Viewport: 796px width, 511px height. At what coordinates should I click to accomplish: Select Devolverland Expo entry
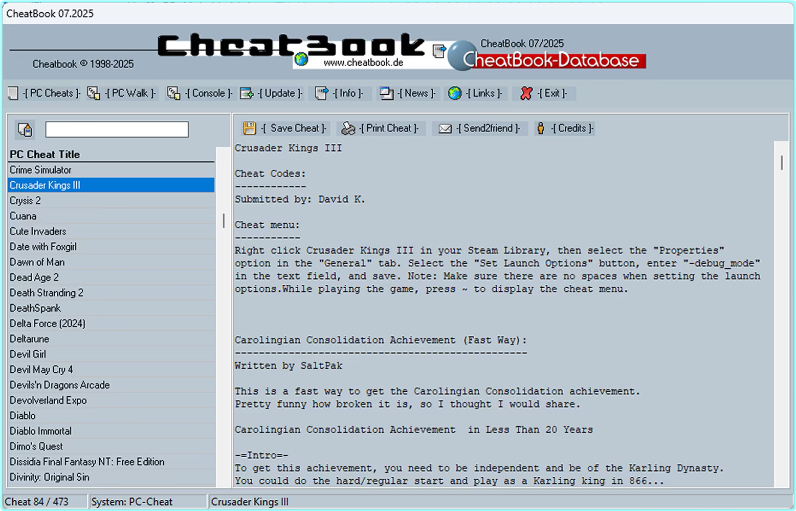112,400
